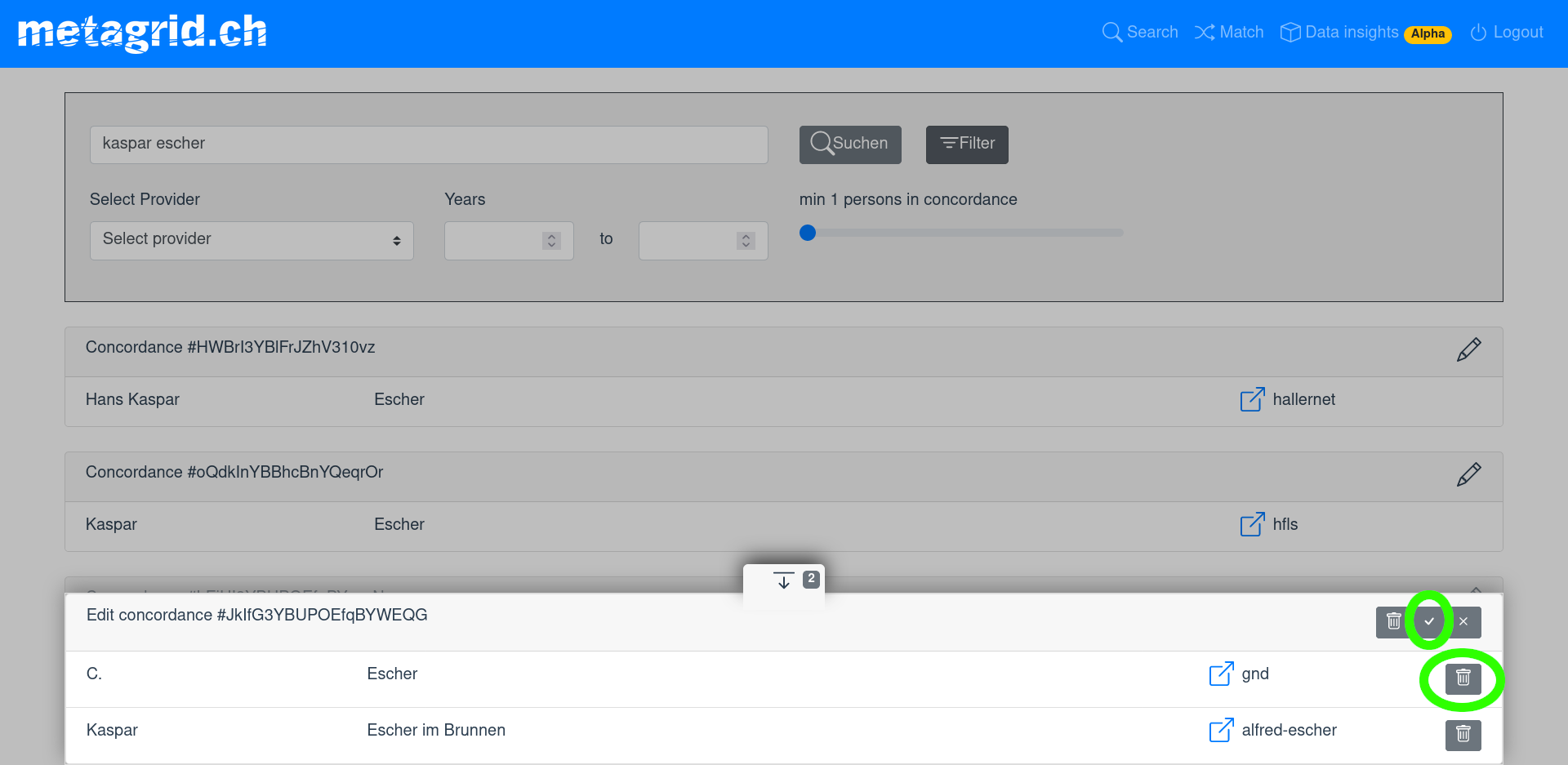1568x765 pixels.
Task: Open the hallernet external link icon
Action: click(x=1252, y=399)
